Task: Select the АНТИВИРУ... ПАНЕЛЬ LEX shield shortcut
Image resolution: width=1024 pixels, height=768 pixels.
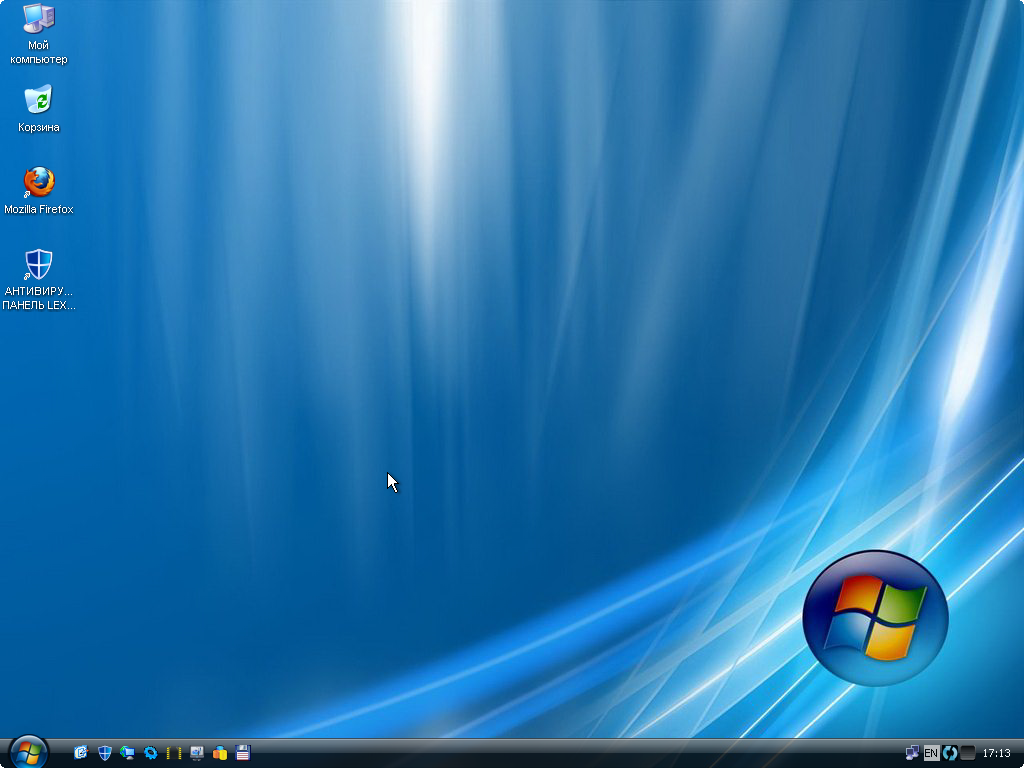Action: coord(38,265)
